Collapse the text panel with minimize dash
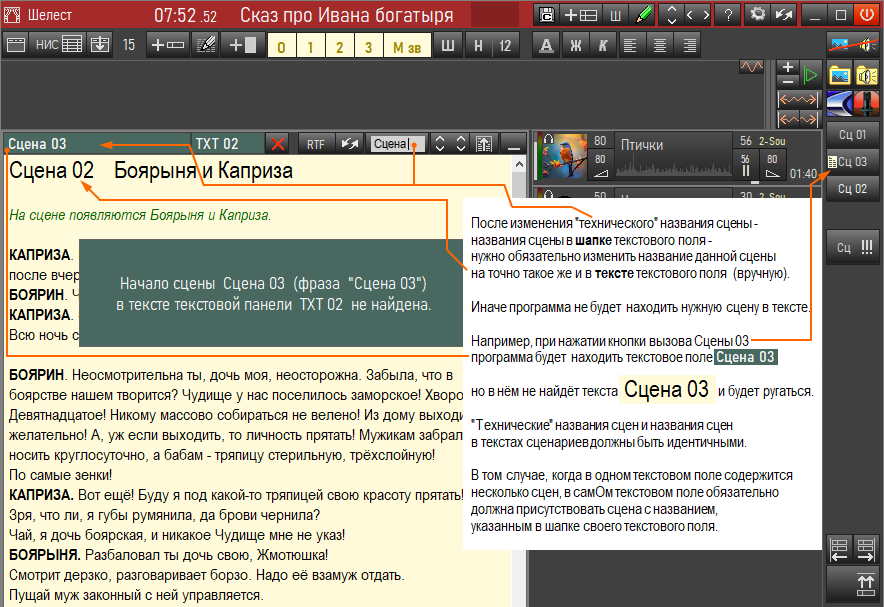The width and height of the screenshot is (884, 607). pos(513,144)
